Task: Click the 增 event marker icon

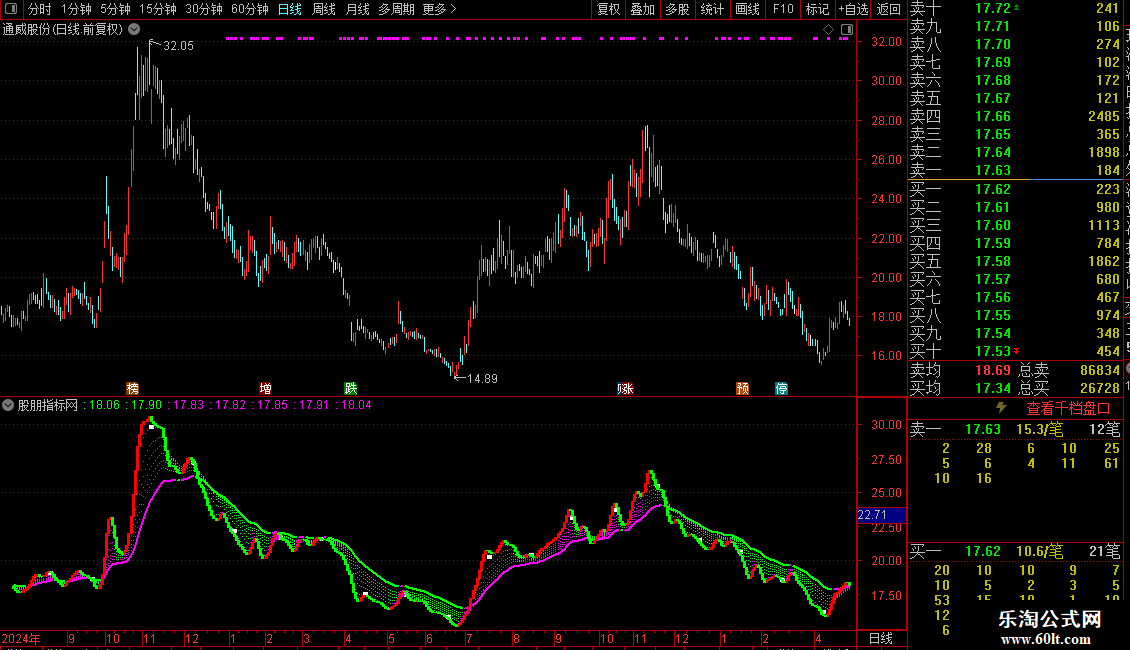Action: (265, 388)
